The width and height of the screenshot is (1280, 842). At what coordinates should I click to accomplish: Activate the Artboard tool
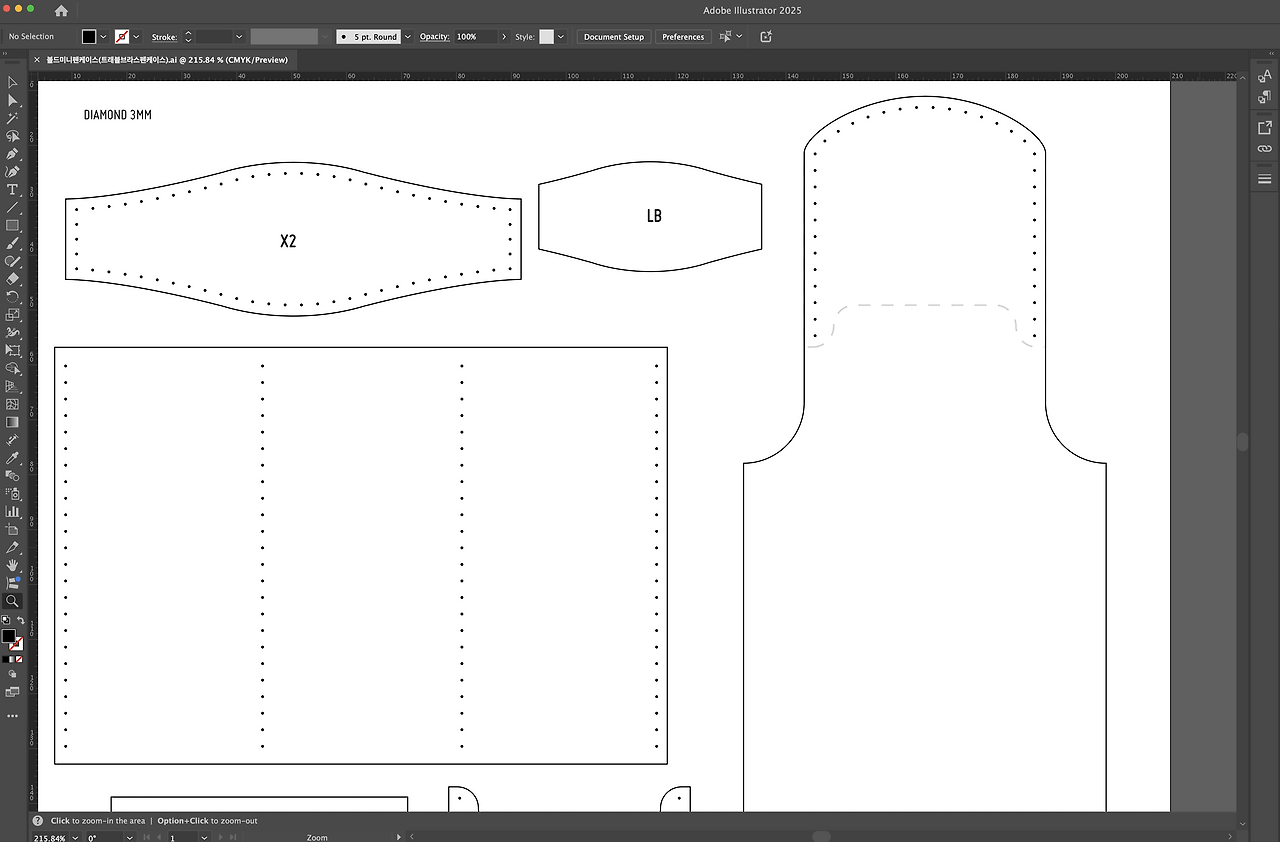pyautogui.click(x=13, y=530)
